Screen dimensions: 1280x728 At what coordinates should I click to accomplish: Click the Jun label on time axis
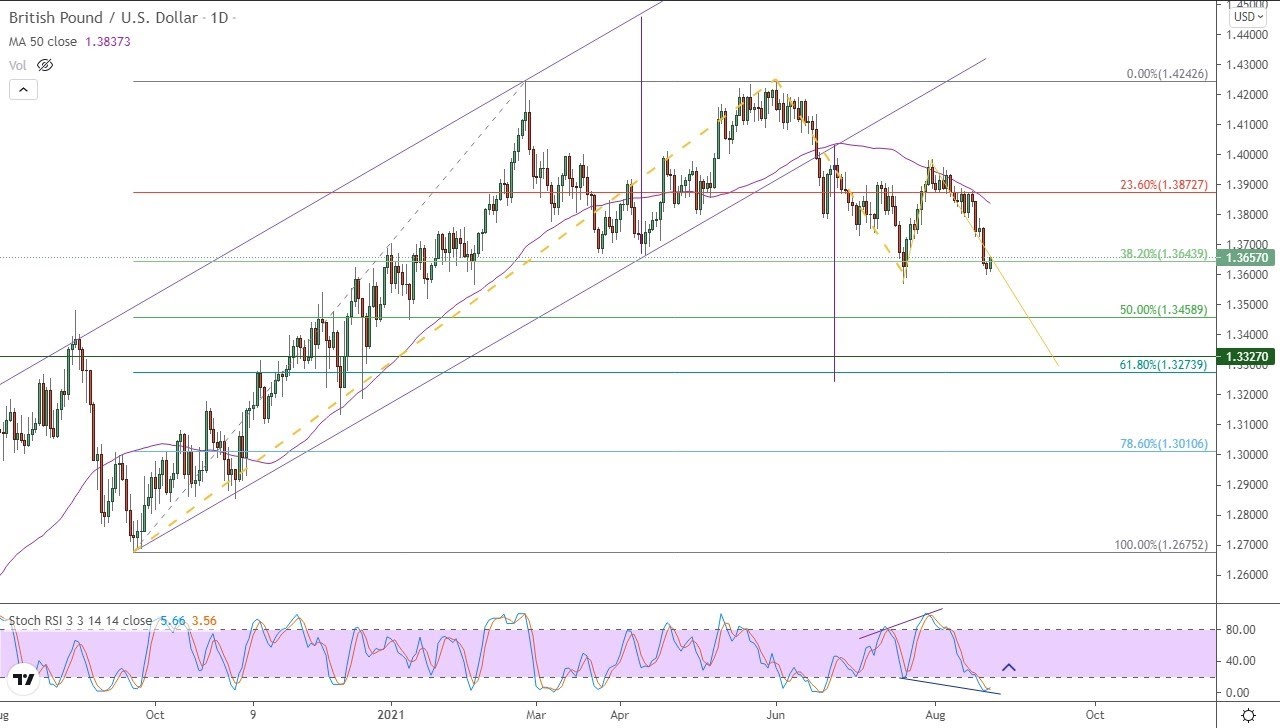[775, 715]
